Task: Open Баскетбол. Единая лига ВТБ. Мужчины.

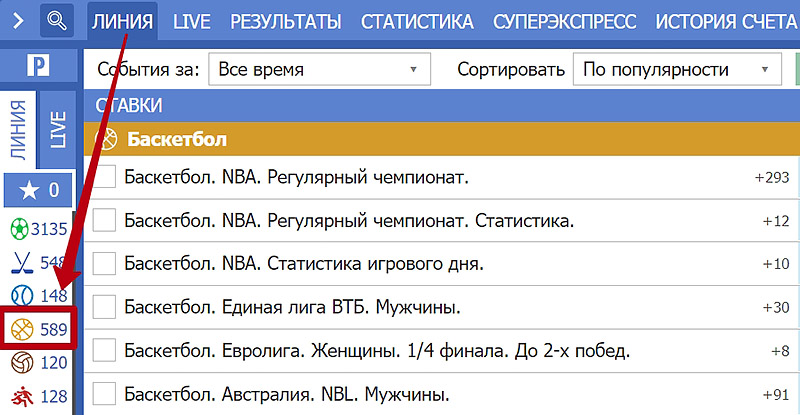Action: (x=292, y=307)
